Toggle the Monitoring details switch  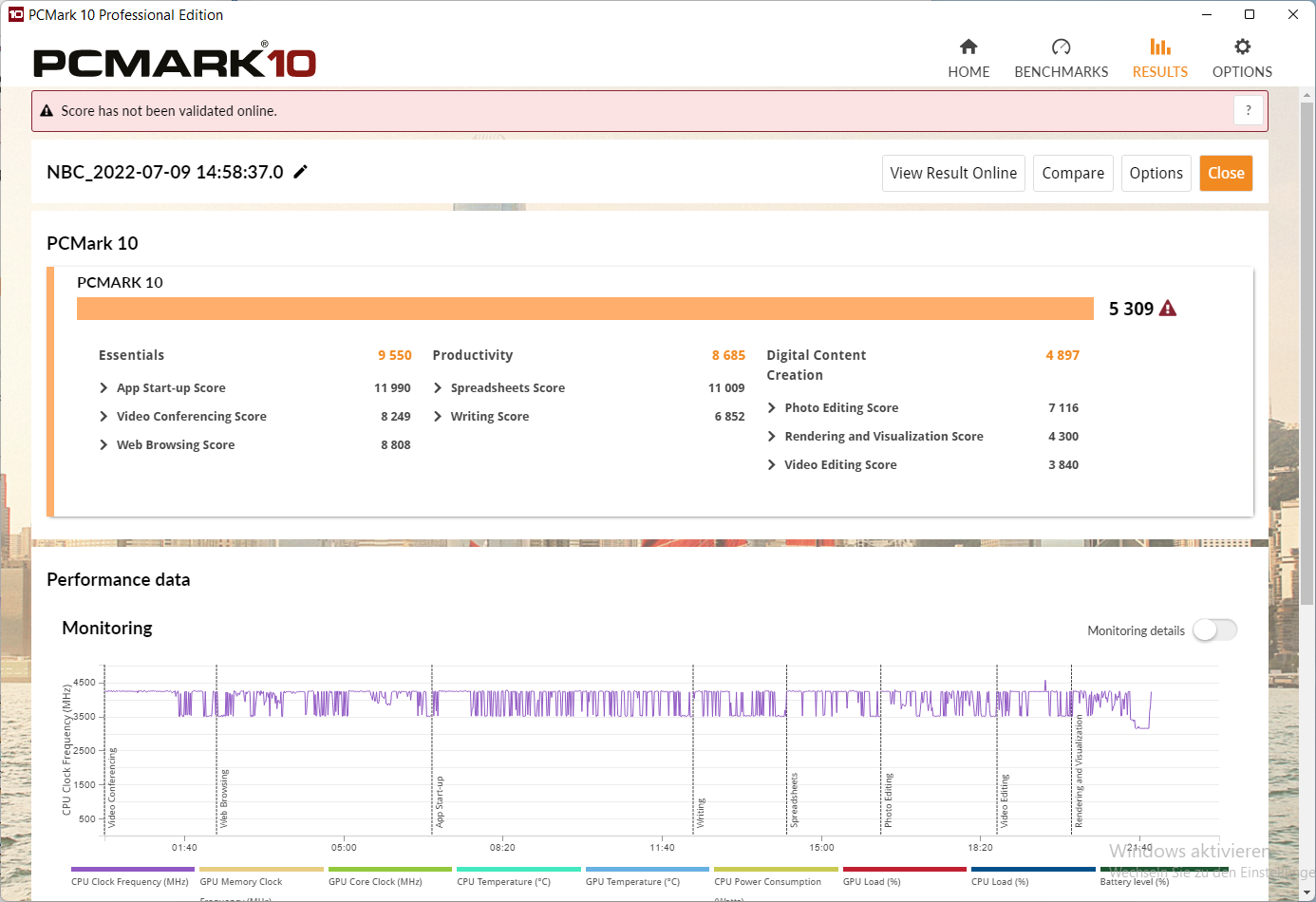pyautogui.click(x=1215, y=630)
